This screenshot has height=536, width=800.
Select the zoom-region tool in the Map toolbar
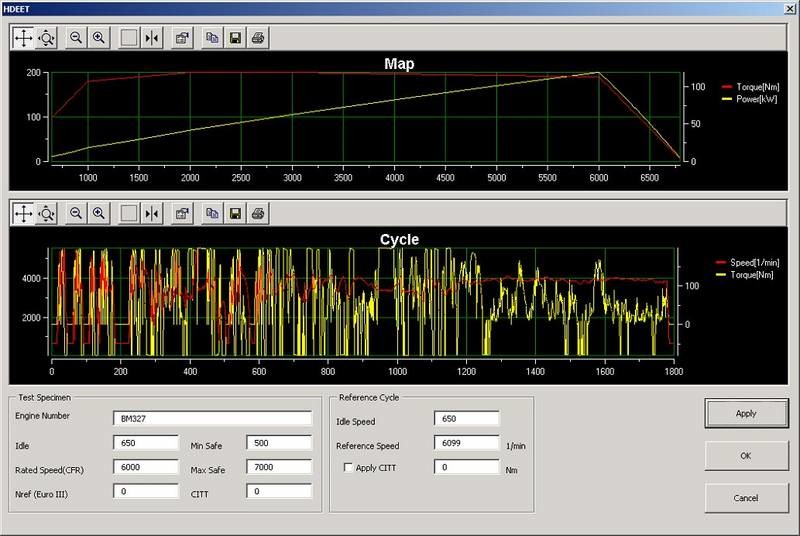46,38
